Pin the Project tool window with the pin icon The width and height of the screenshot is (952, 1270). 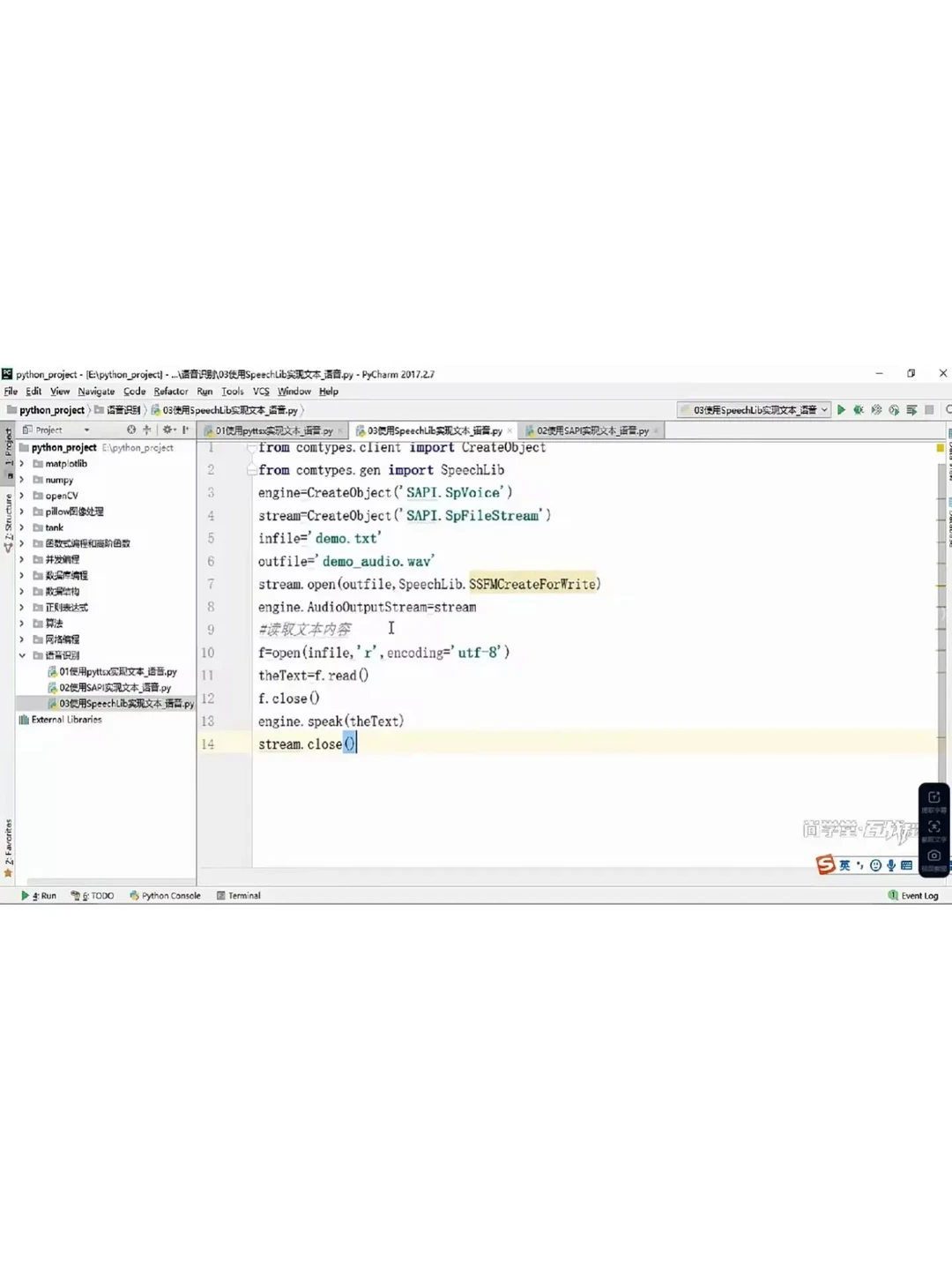coord(184,430)
